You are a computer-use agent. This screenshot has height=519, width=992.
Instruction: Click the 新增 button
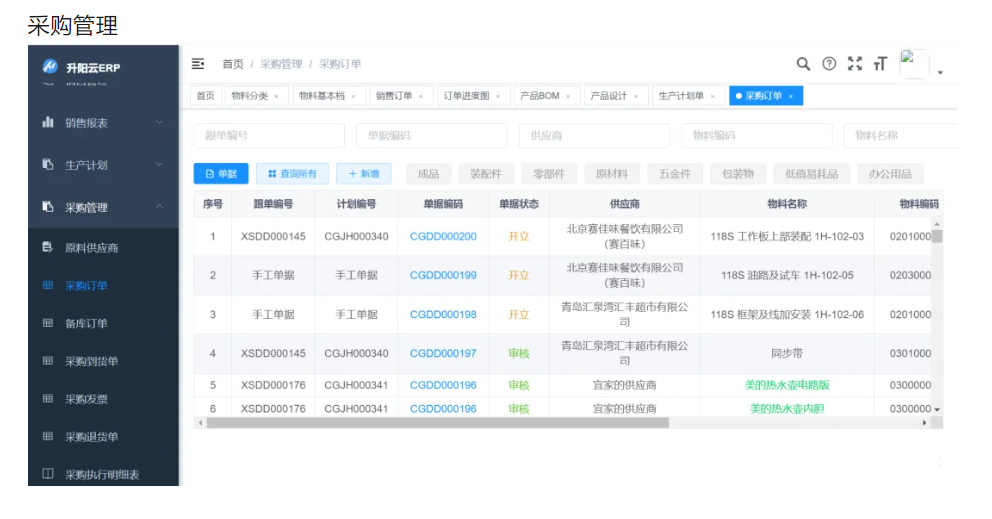[363, 174]
